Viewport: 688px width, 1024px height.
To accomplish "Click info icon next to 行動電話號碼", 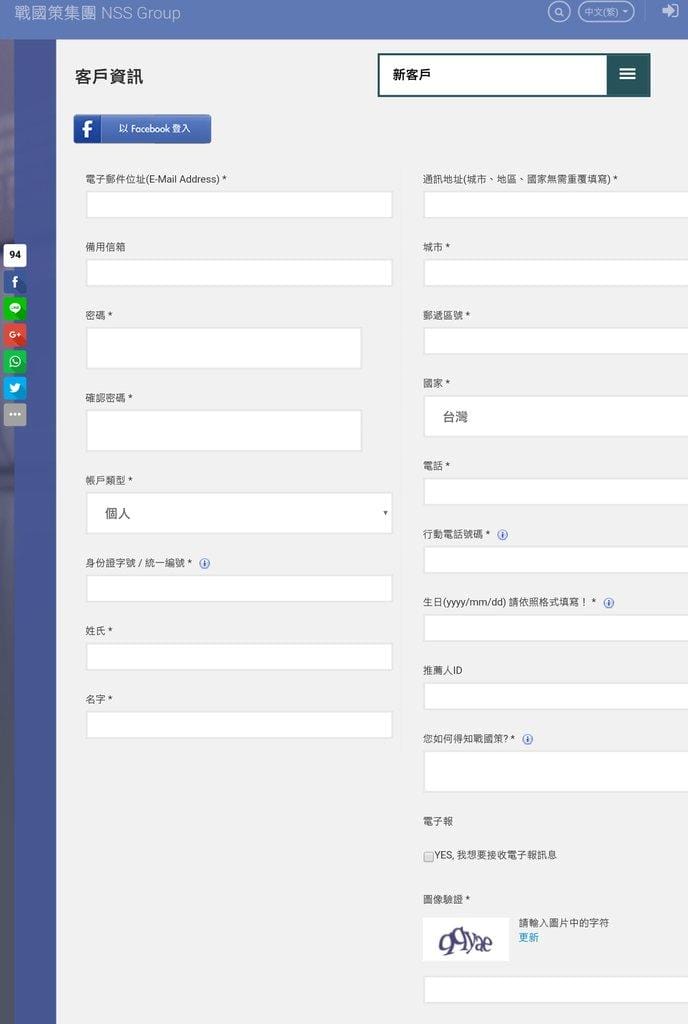I will [503, 534].
